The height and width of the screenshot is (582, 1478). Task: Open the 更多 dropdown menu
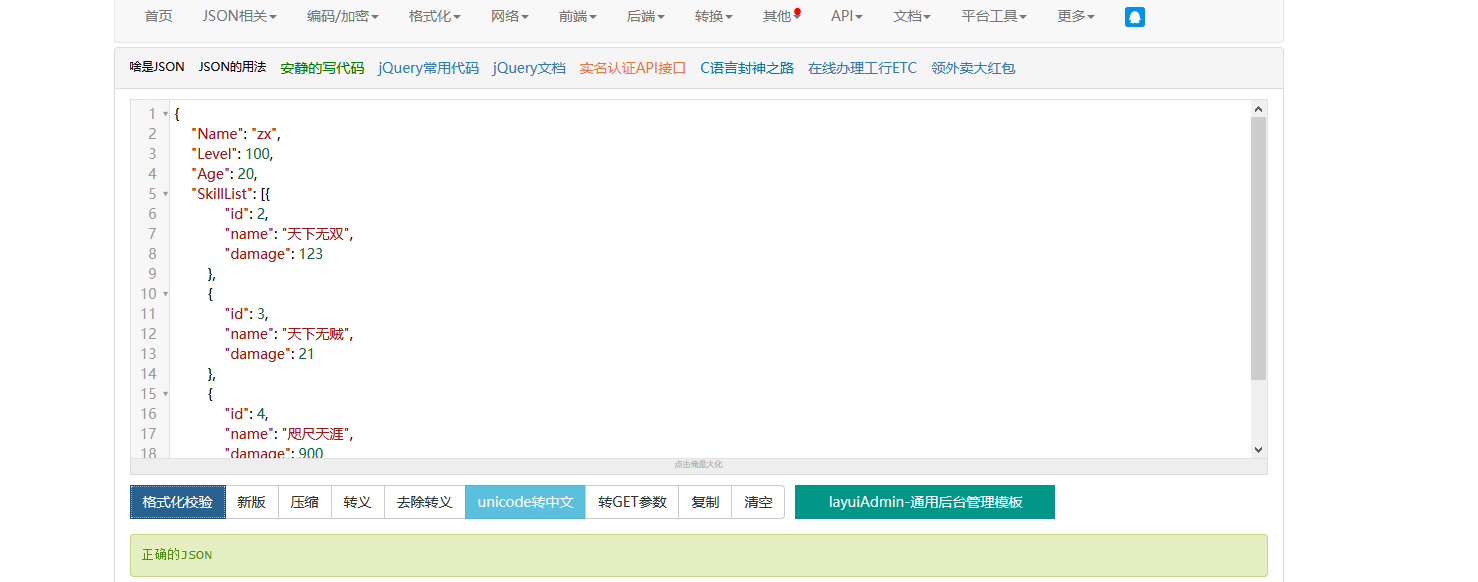coord(1076,16)
